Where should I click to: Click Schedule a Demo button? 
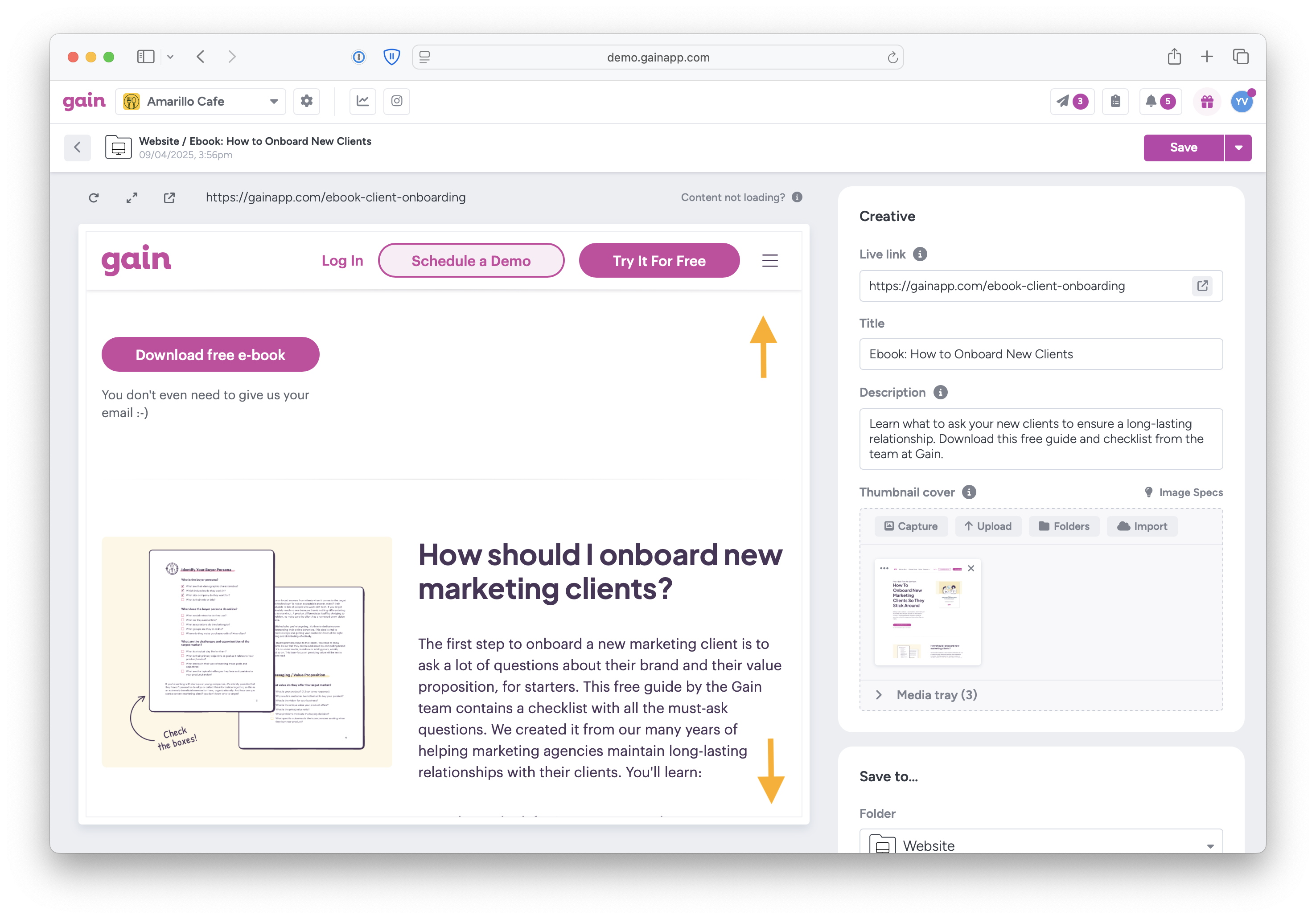pos(471,261)
